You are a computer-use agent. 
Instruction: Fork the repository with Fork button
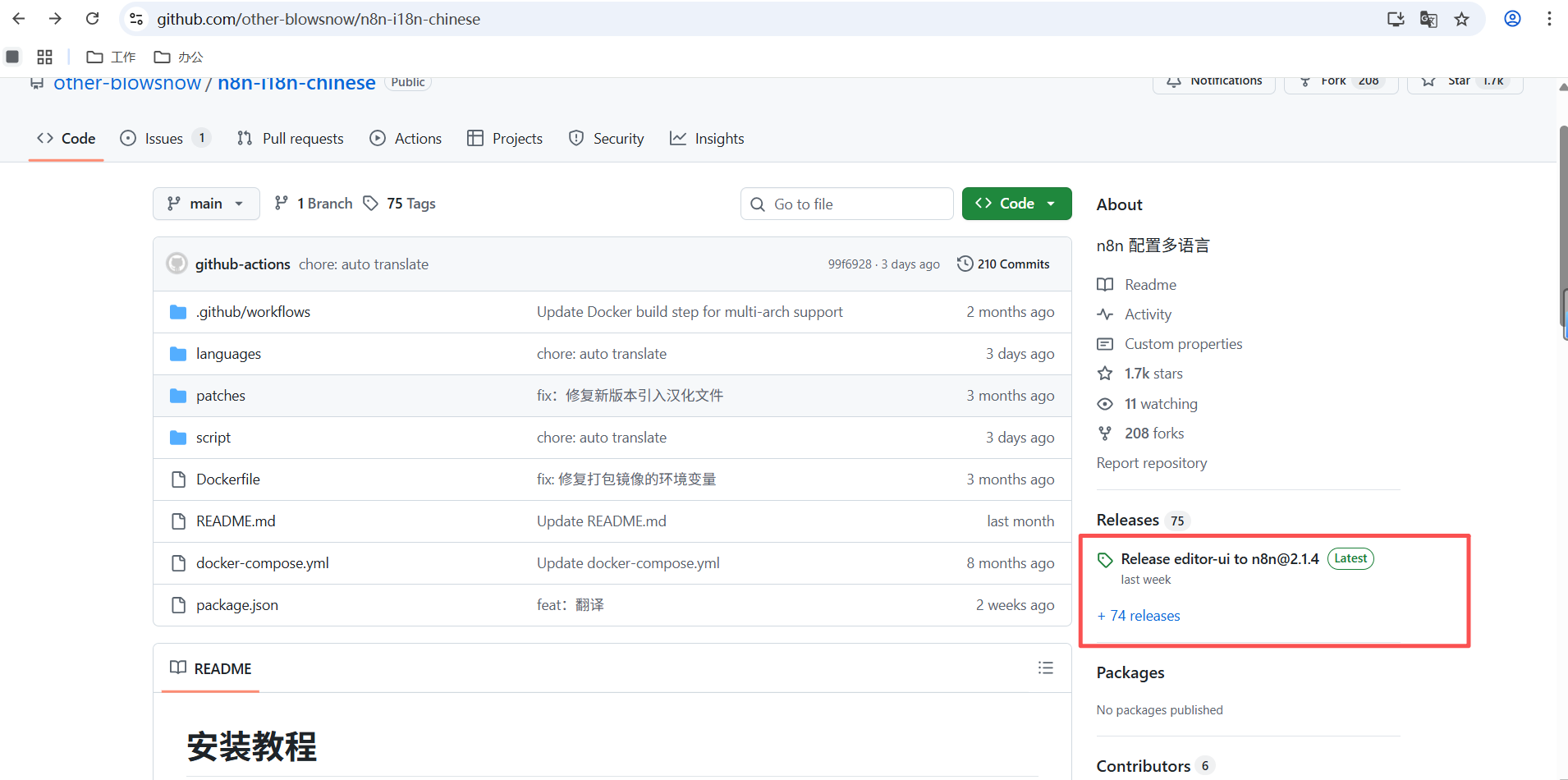pyautogui.click(x=1341, y=82)
